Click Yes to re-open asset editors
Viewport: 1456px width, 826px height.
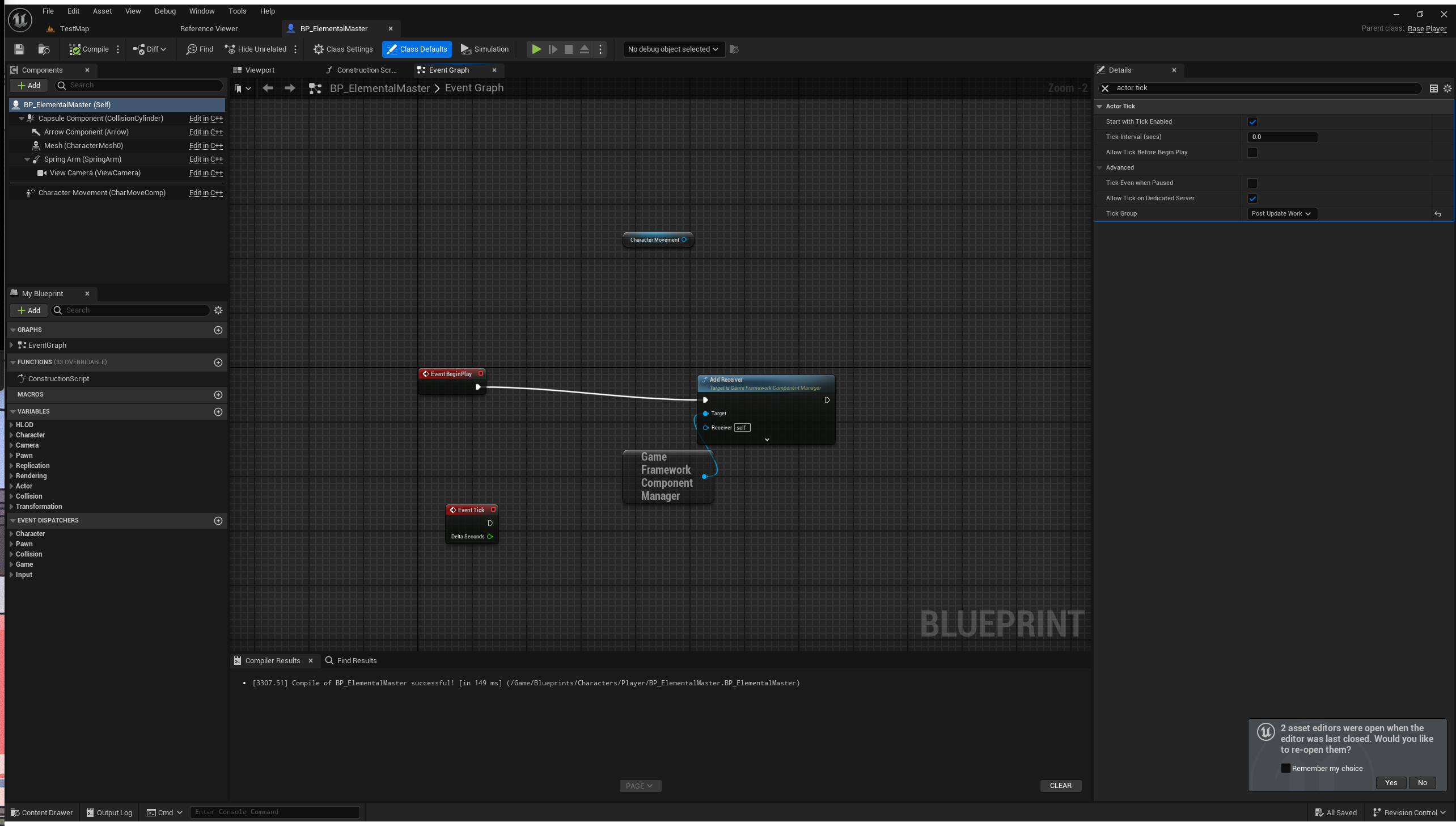(1391, 783)
